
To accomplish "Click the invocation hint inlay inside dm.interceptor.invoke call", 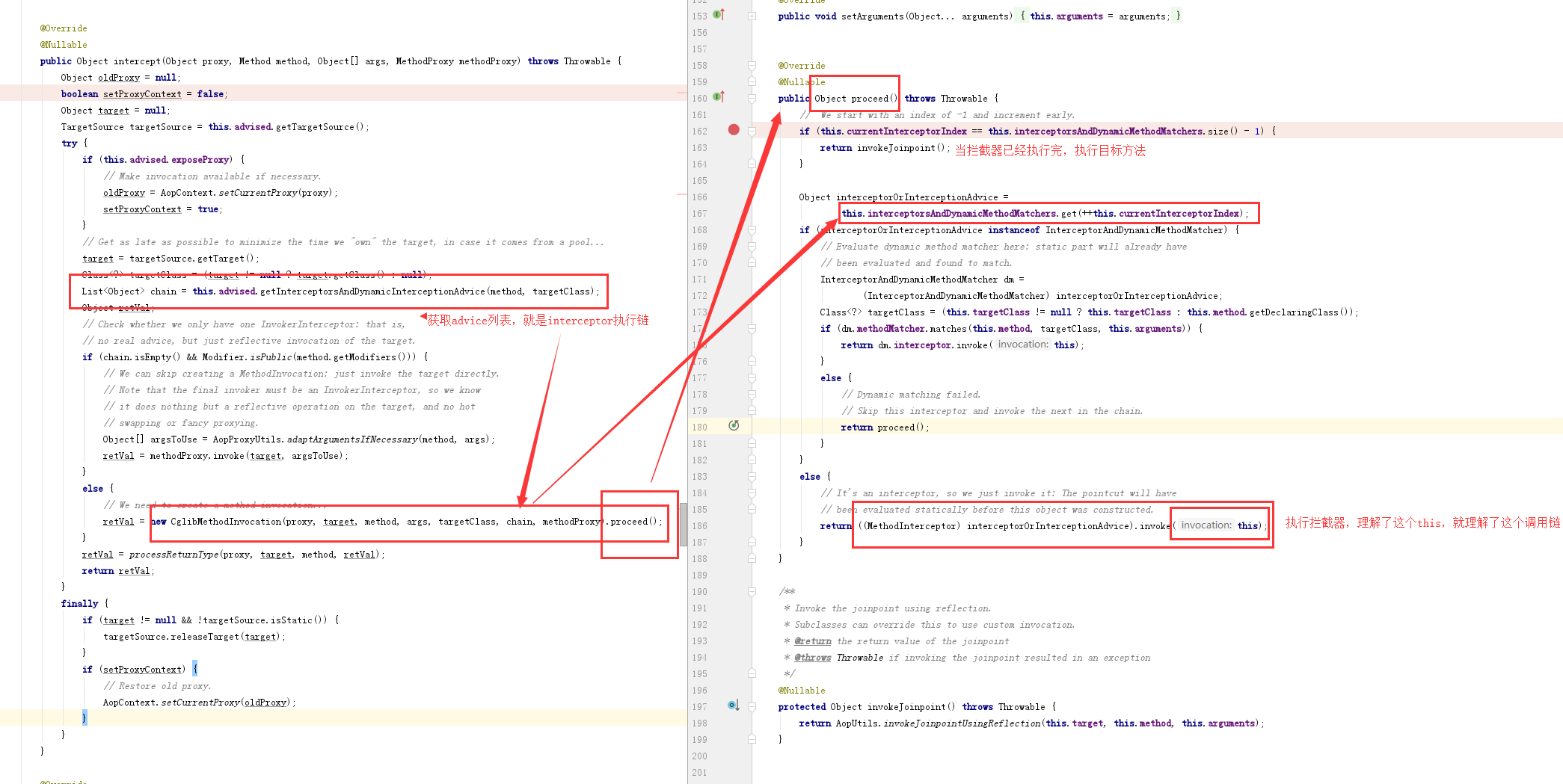I will tap(1022, 344).
